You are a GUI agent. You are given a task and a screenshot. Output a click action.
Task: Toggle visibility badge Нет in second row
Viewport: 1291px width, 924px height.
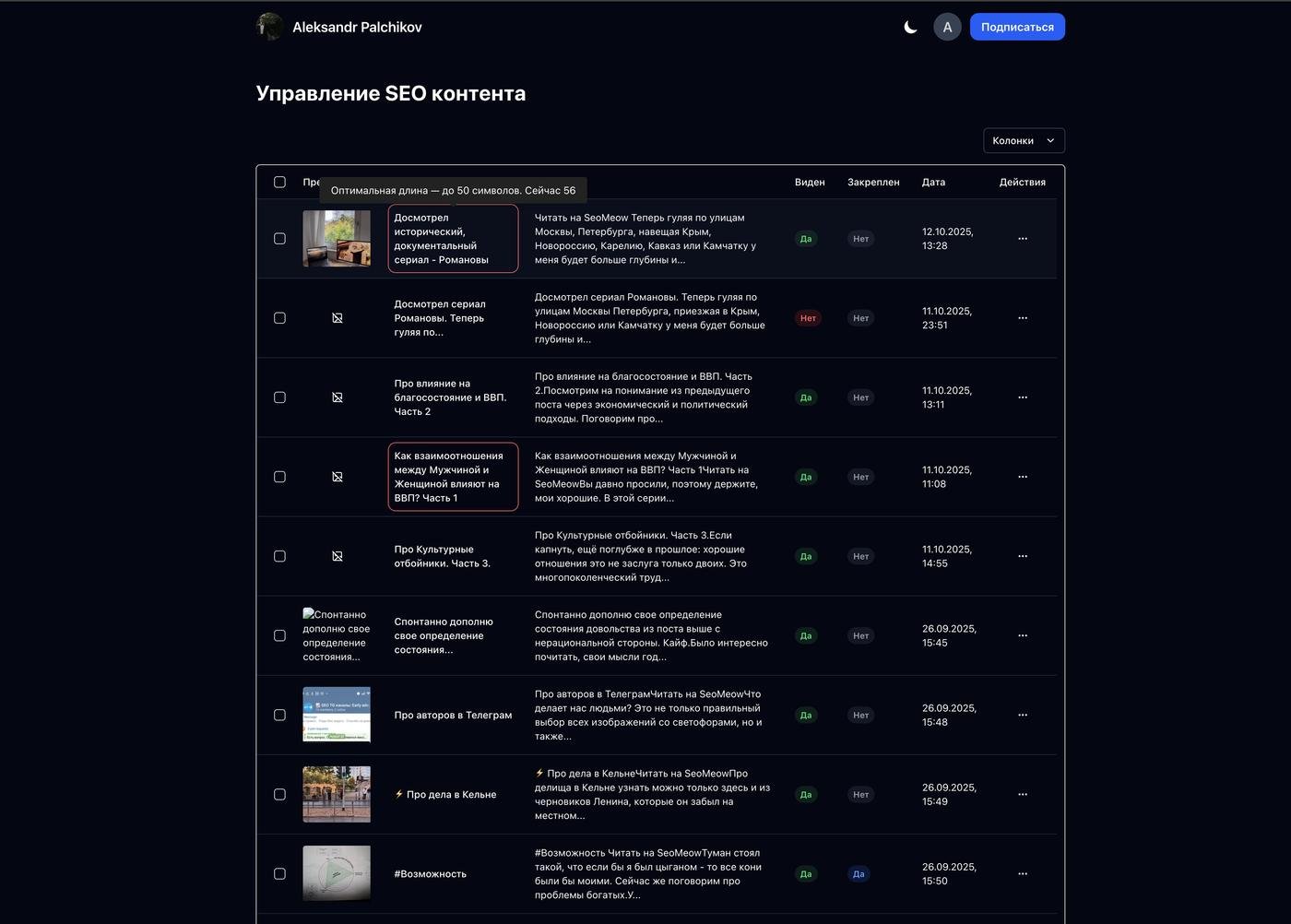pos(808,318)
